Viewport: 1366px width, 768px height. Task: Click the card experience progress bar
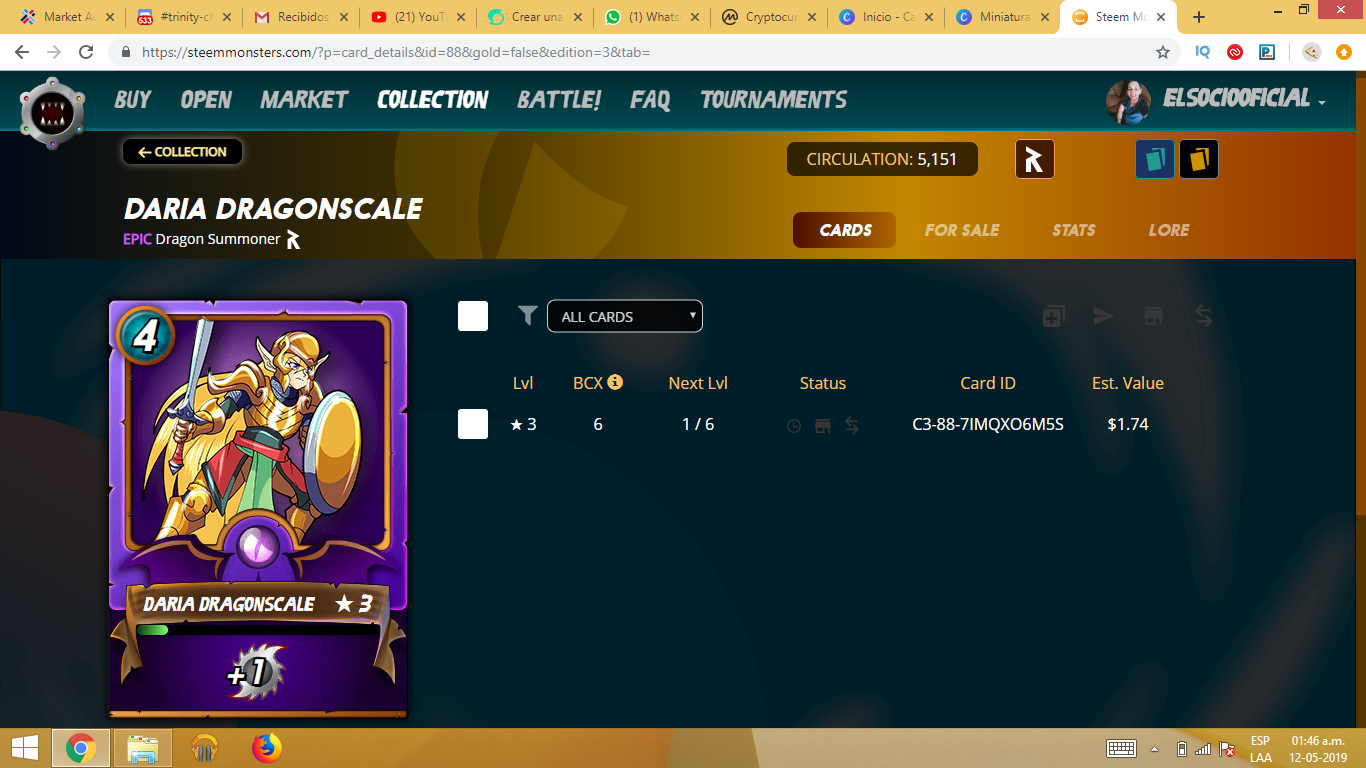click(x=257, y=630)
